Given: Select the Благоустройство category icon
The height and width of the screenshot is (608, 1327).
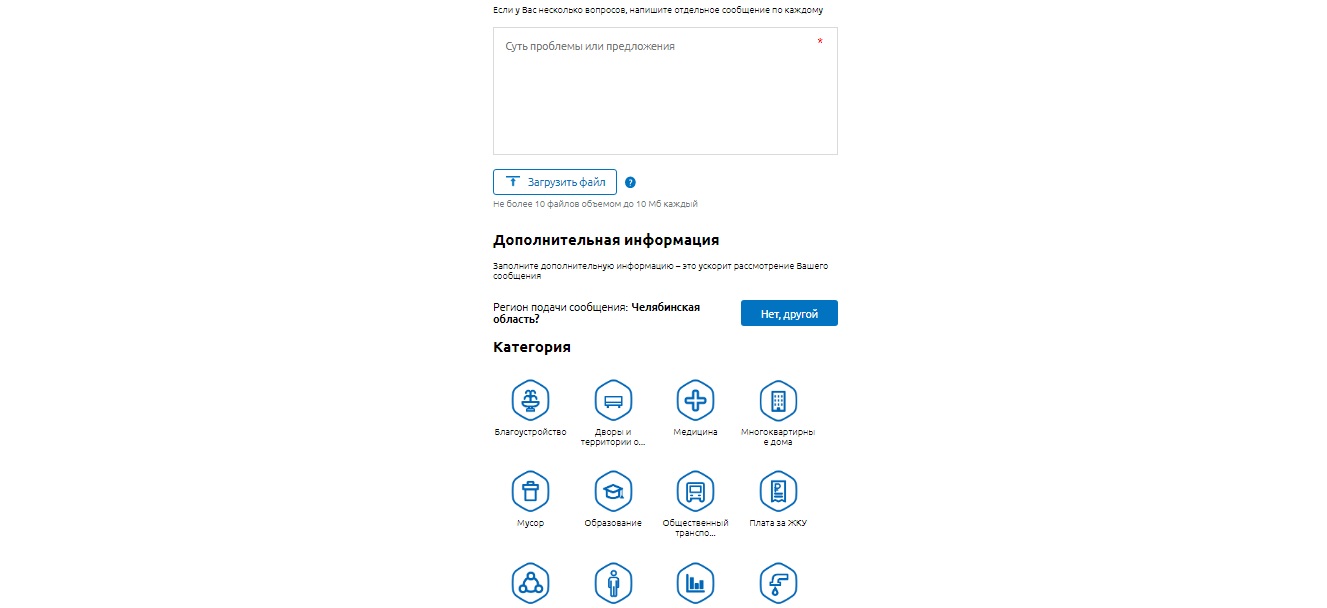Looking at the screenshot, I should pyautogui.click(x=530, y=400).
